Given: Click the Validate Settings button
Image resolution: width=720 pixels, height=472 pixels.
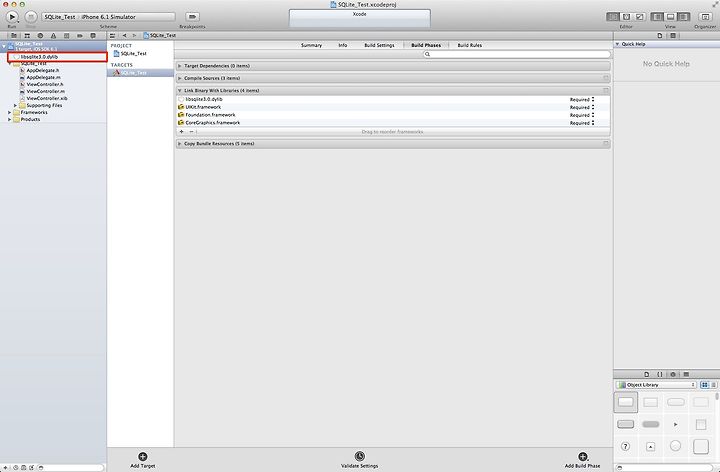Looking at the screenshot, I should coord(360,460).
